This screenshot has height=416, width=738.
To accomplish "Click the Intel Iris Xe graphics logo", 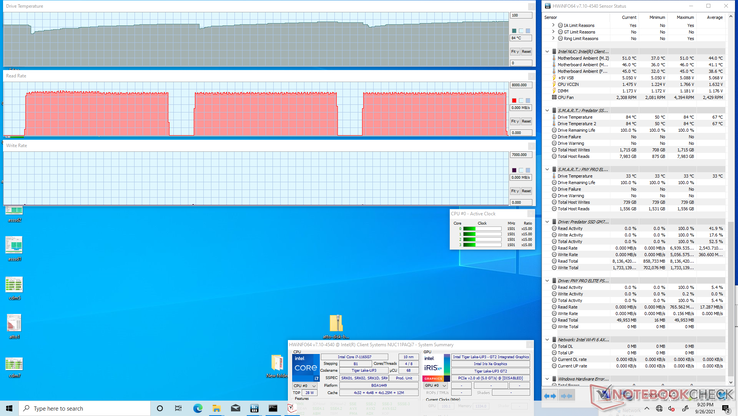I will coord(436,368).
